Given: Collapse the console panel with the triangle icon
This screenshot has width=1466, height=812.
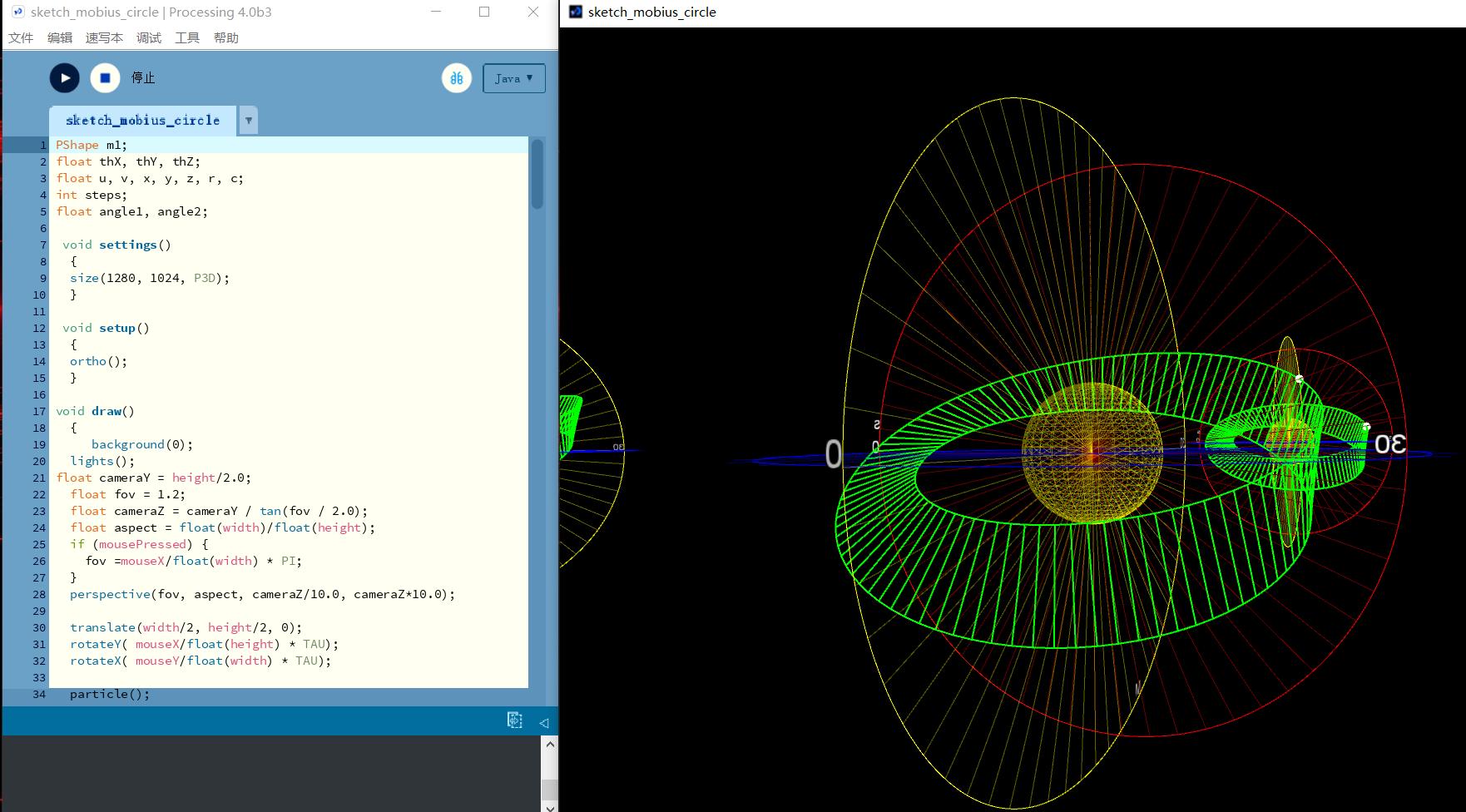Looking at the screenshot, I should coord(543,722).
